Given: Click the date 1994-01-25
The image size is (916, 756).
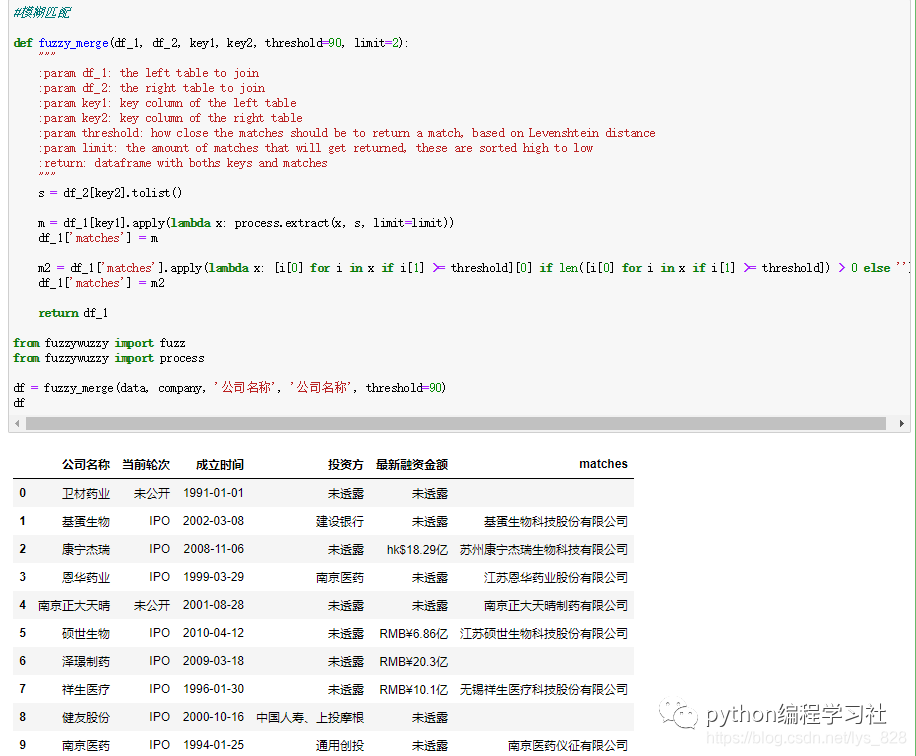Looking at the screenshot, I should (213, 745).
